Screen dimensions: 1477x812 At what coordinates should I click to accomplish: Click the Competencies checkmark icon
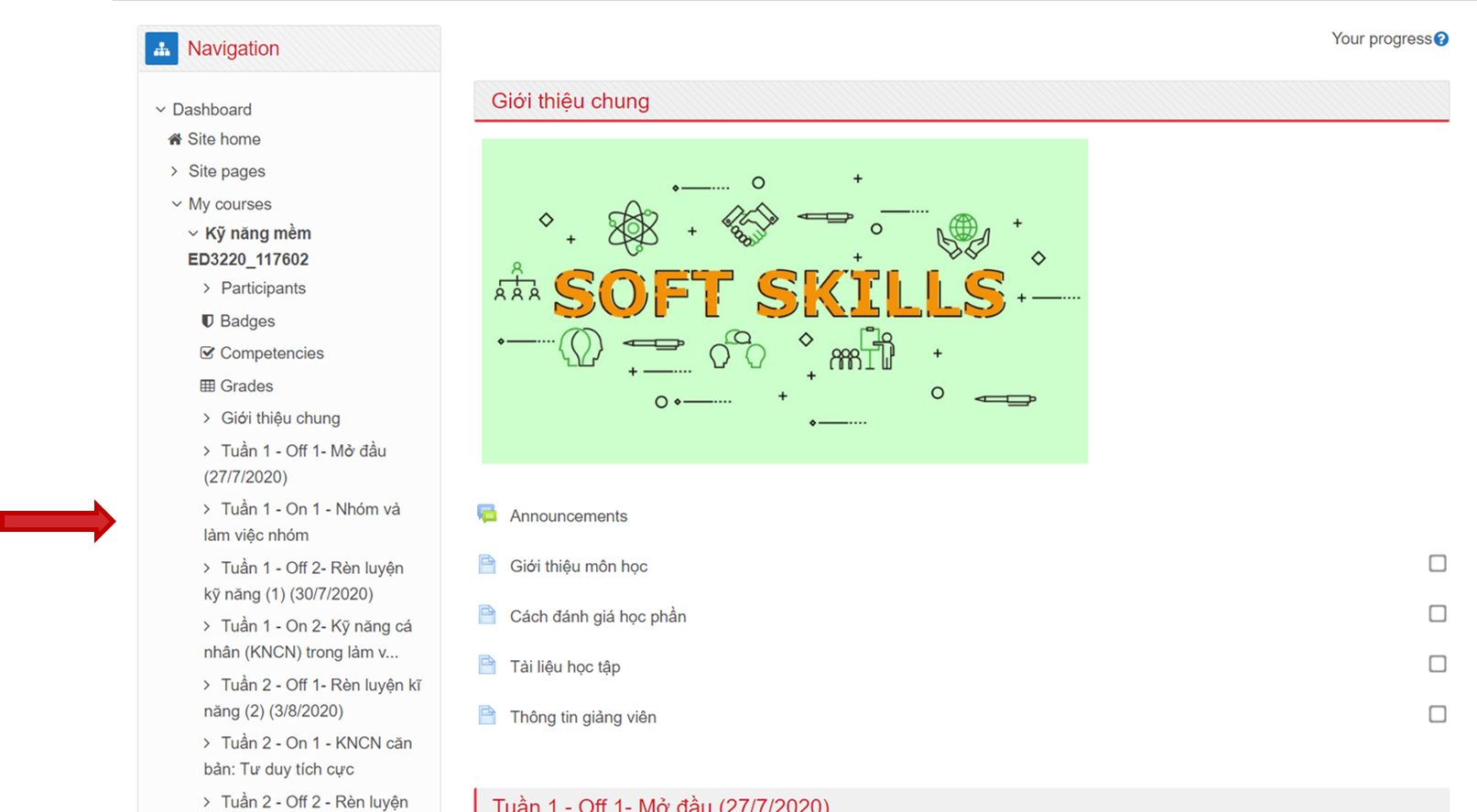[x=208, y=353]
